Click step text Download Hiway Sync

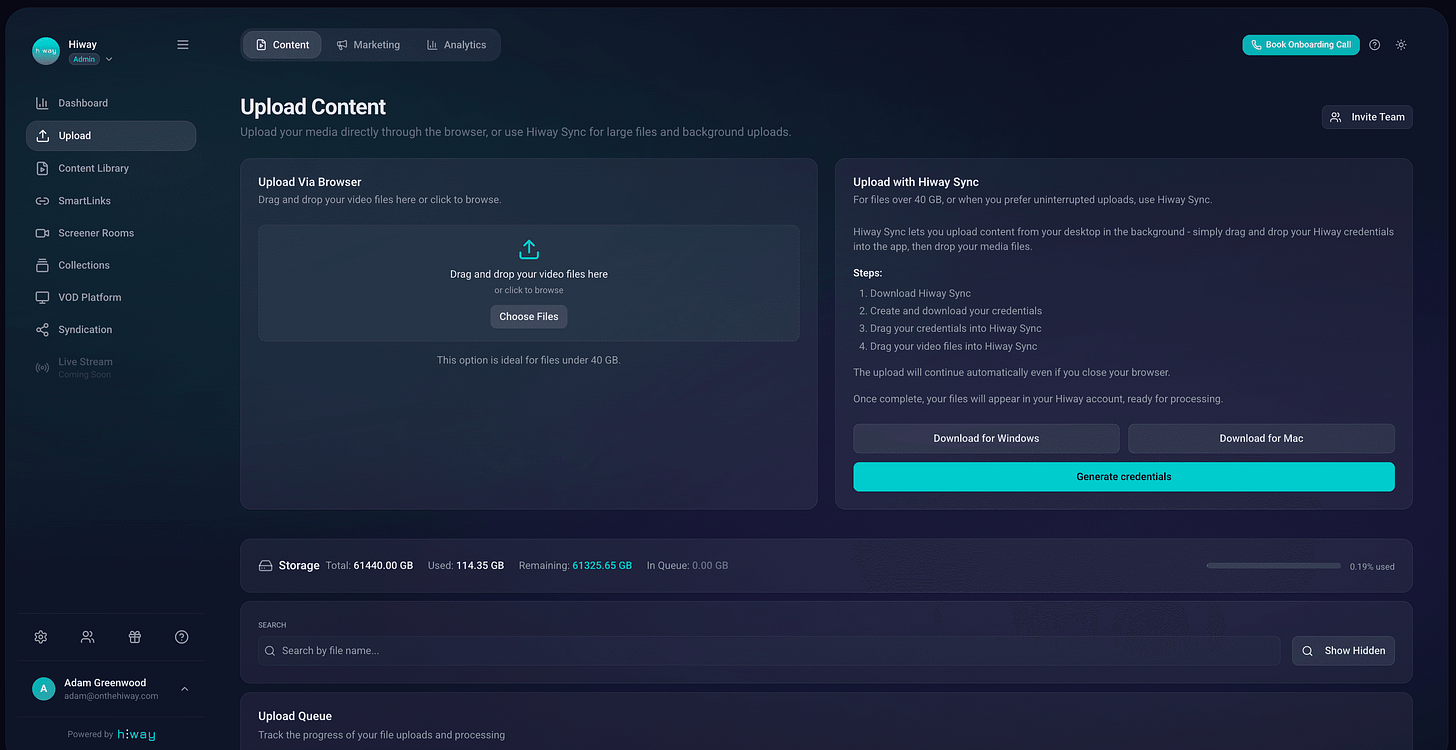pos(920,294)
